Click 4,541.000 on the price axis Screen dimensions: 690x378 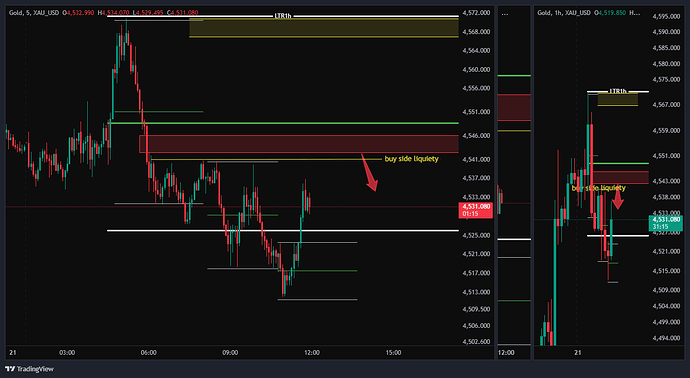pos(476,160)
